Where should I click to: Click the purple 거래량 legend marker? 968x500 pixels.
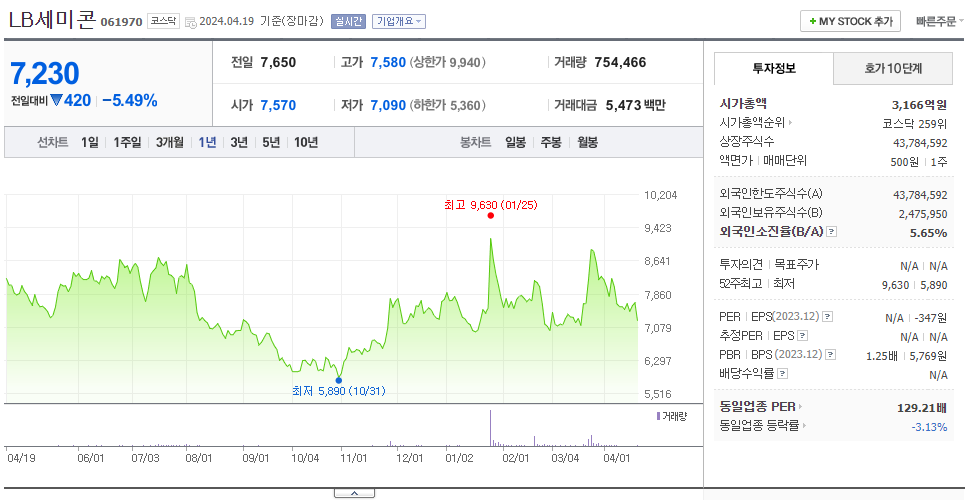[x=658, y=417]
